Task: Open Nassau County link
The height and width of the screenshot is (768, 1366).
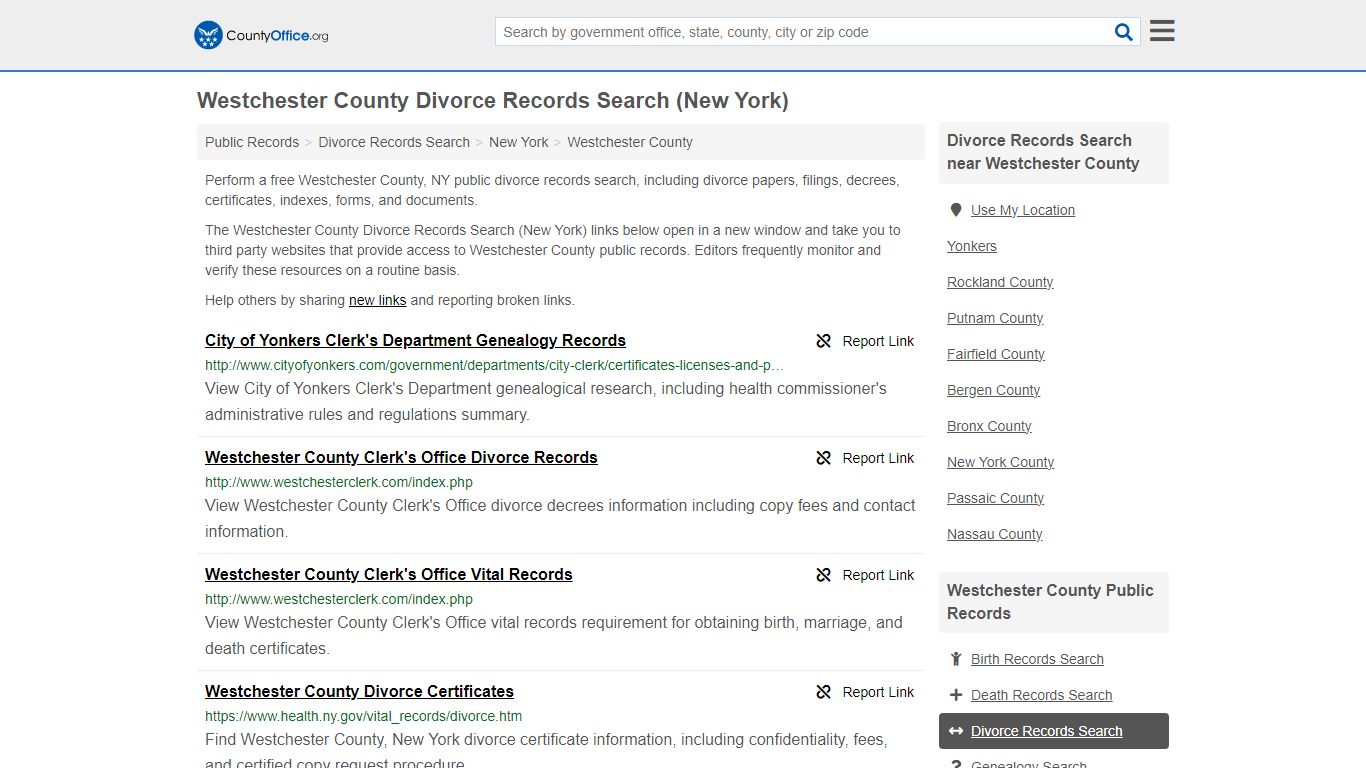Action: click(995, 534)
